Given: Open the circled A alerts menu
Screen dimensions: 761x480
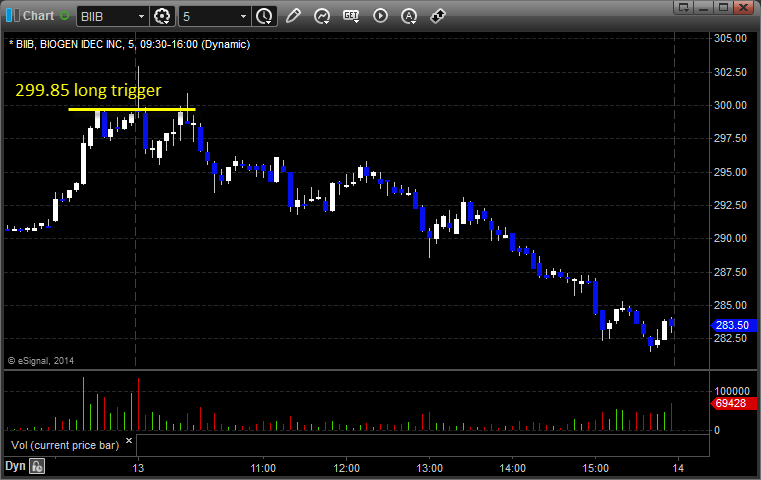Looking at the screenshot, I should (x=409, y=17).
